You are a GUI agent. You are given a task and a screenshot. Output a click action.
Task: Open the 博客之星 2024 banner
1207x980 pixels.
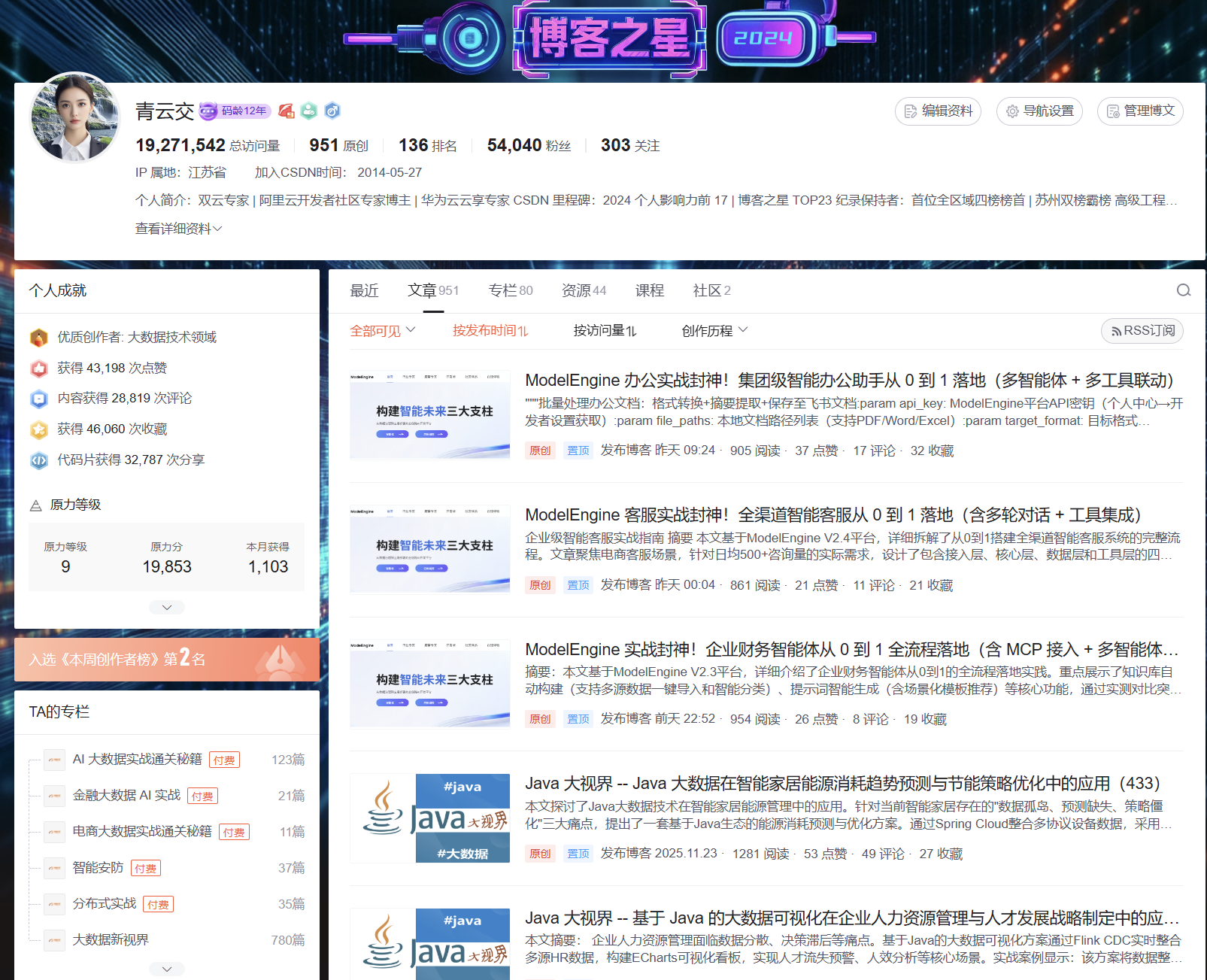610,38
